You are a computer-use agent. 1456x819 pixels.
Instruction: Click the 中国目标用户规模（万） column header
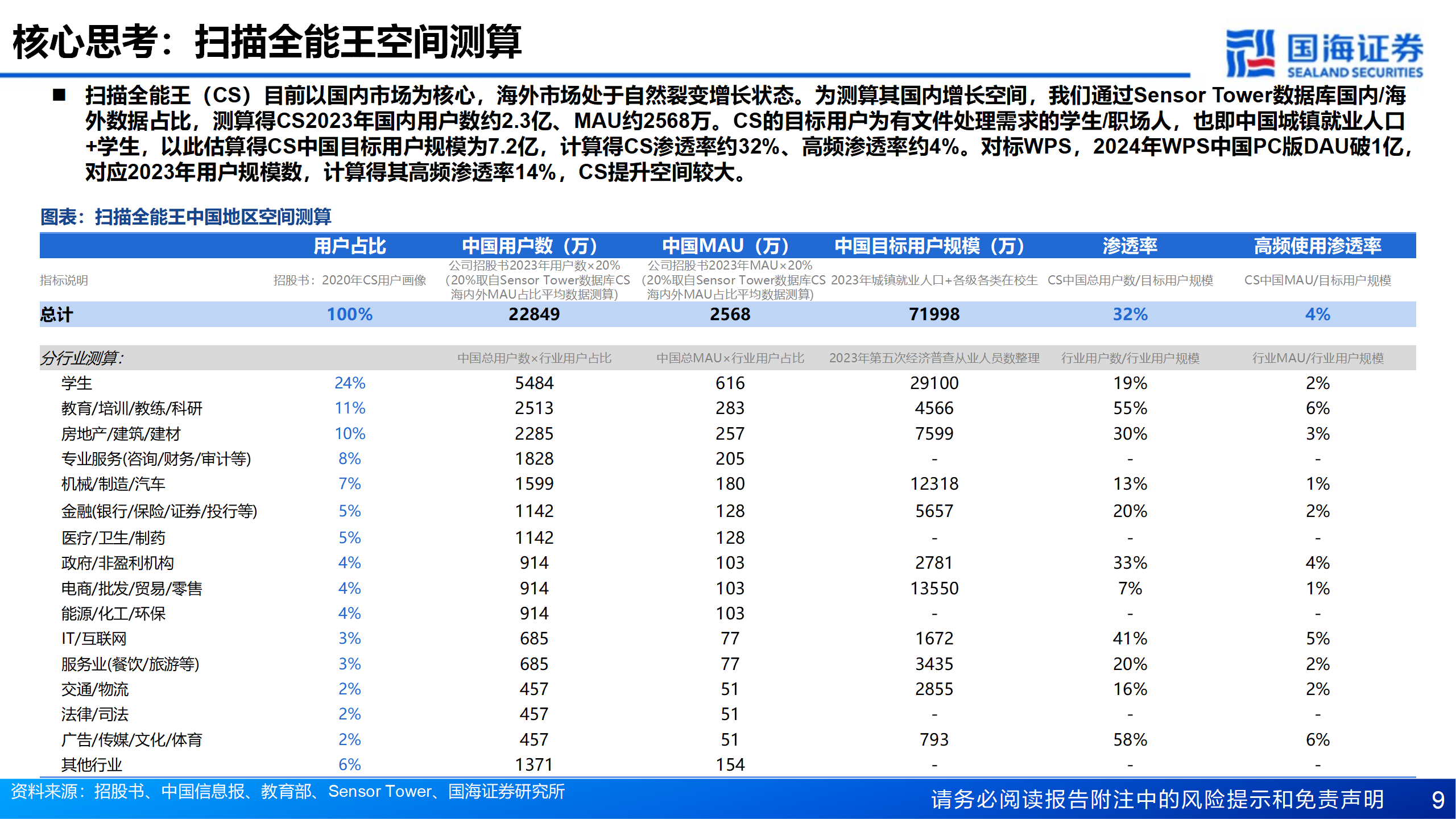[934, 246]
